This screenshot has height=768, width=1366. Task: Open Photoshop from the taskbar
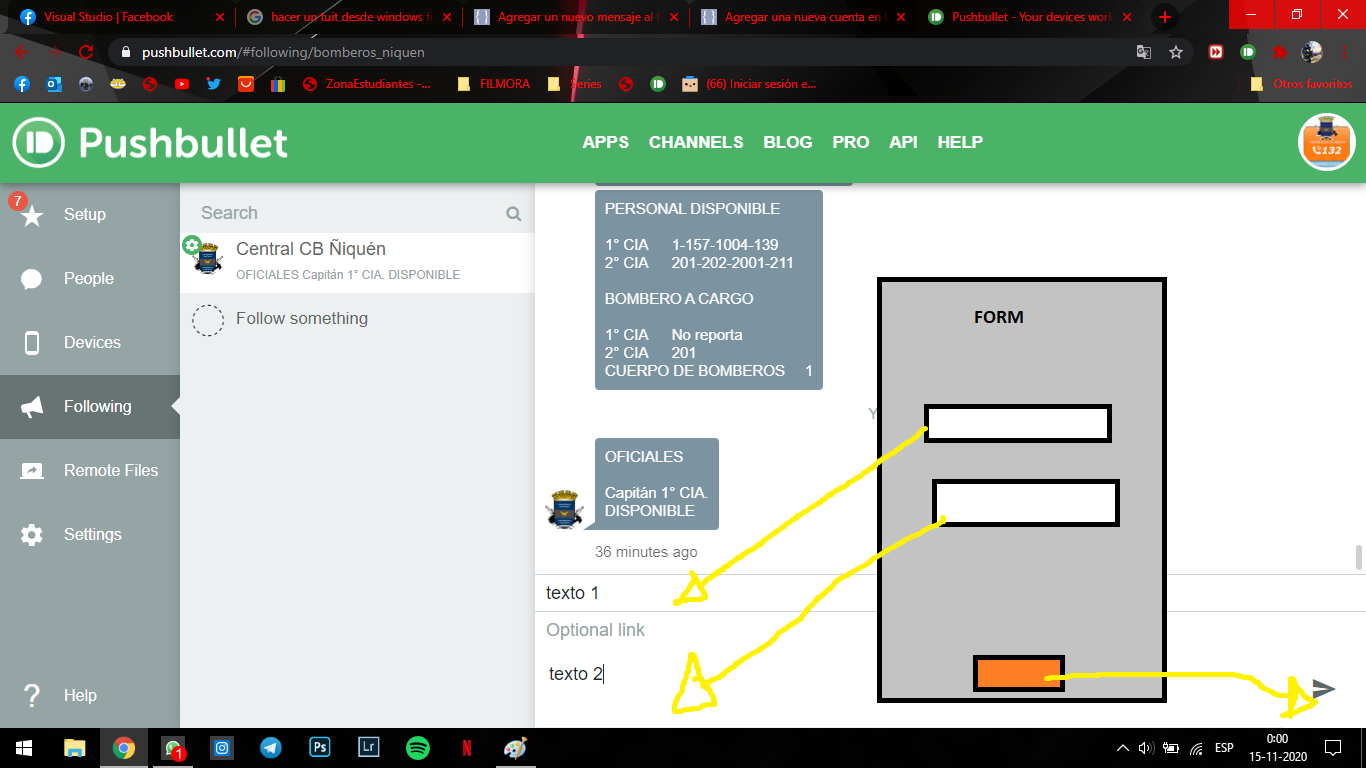point(320,747)
